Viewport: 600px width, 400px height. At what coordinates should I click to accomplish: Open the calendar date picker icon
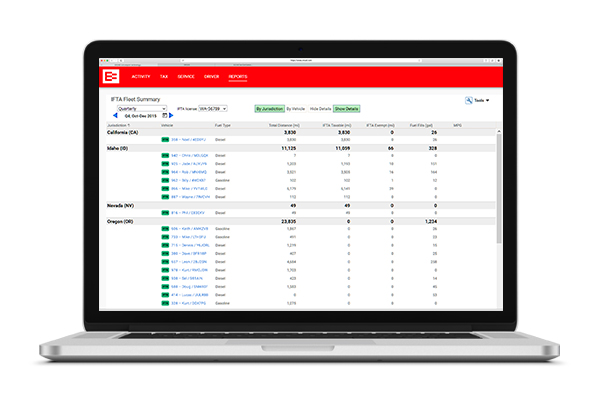click(166, 115)
